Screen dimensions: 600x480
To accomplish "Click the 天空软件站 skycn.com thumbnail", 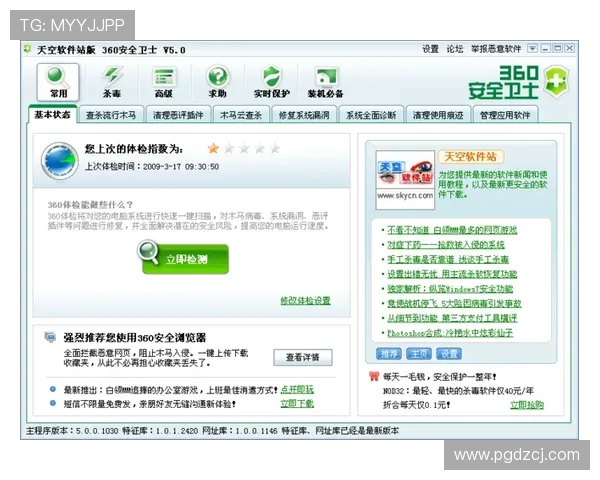I will click(x=405, y=180).
